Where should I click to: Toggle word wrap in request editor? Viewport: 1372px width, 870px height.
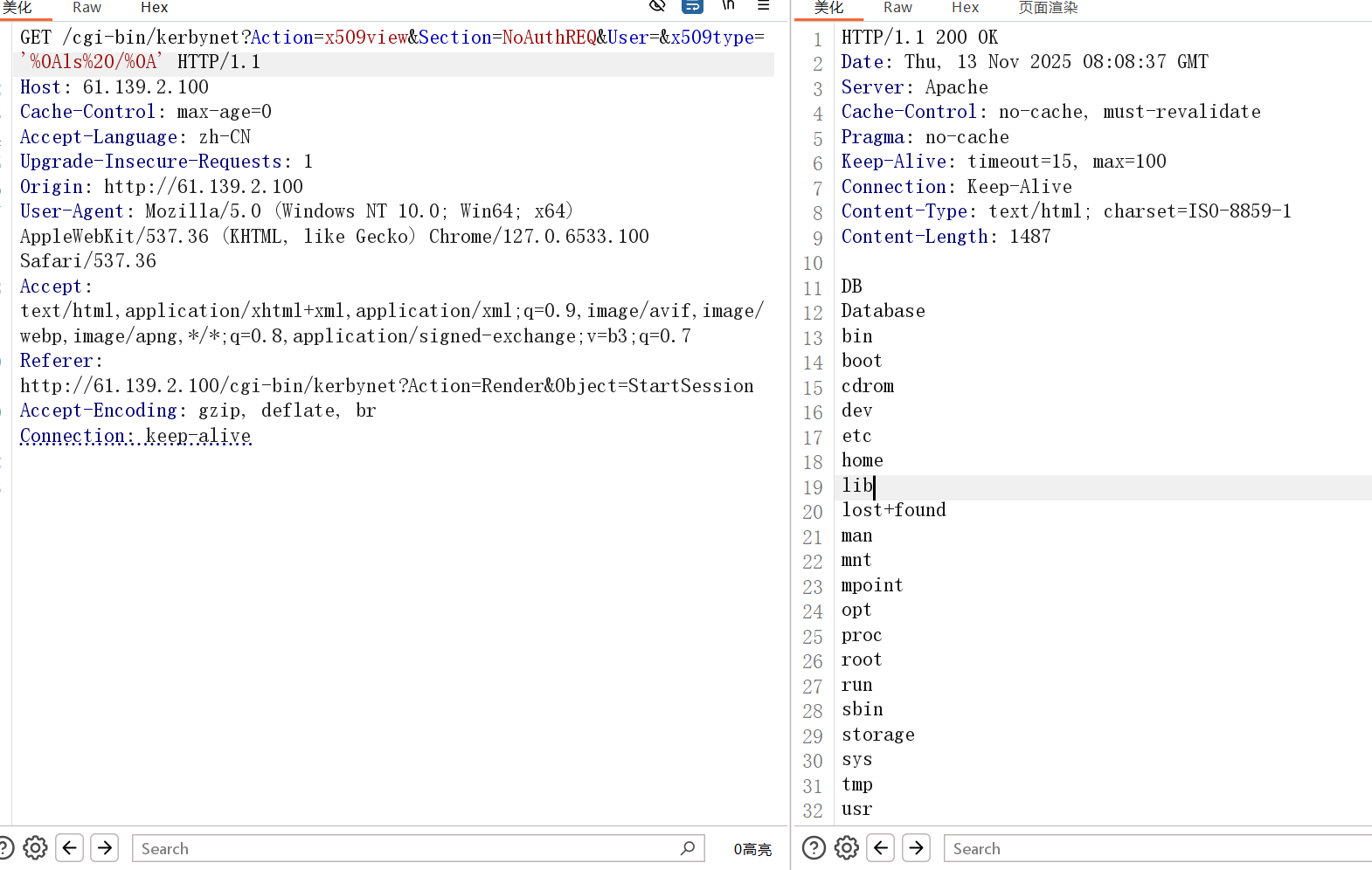coord(692,6)
